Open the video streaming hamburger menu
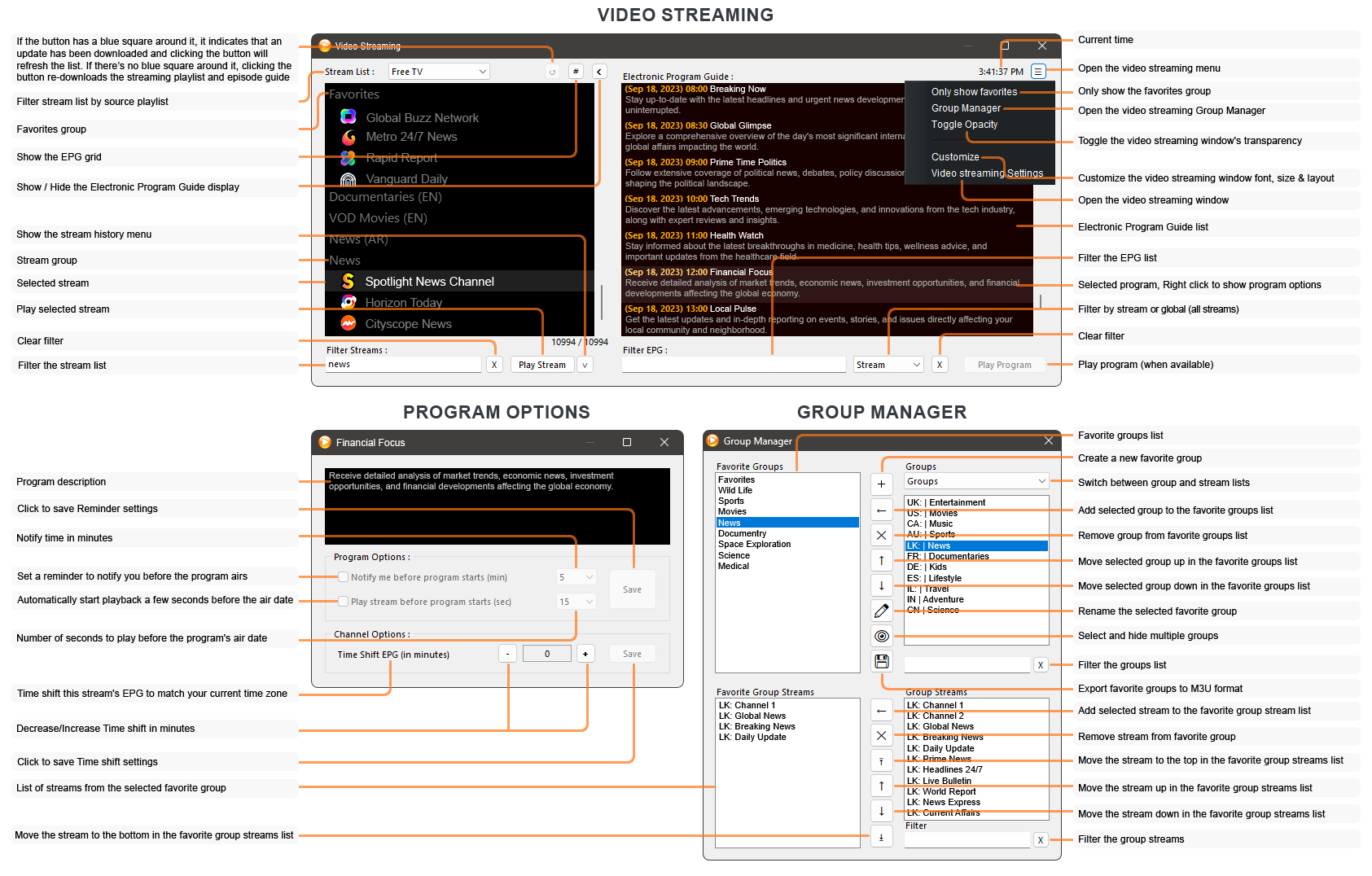Viewport: 1372px width, 876px height. 1038,72
